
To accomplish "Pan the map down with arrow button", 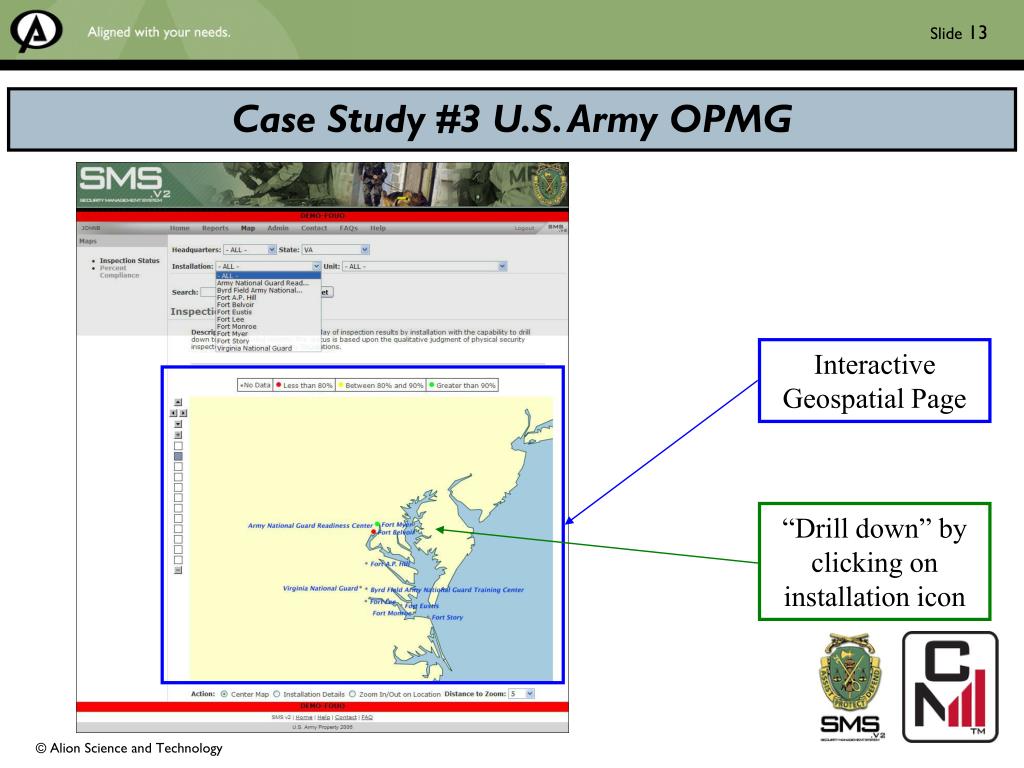I will point(178,424).
